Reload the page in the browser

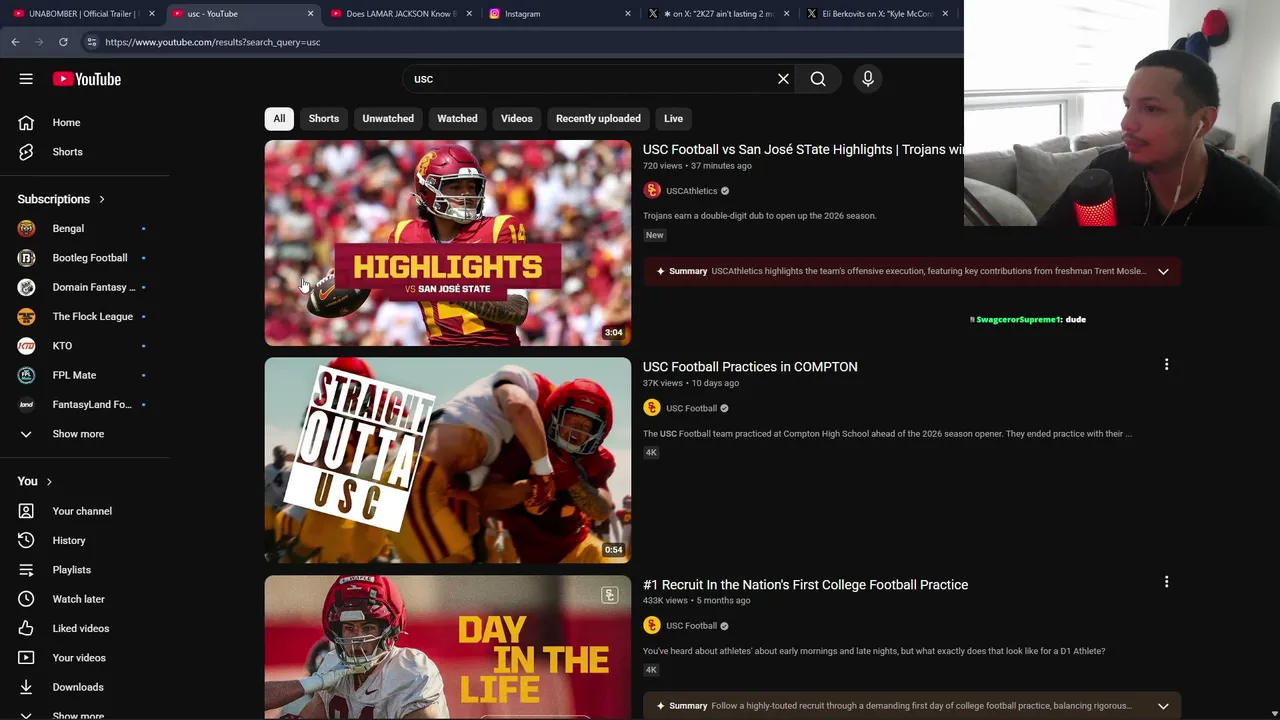(63, 42)
